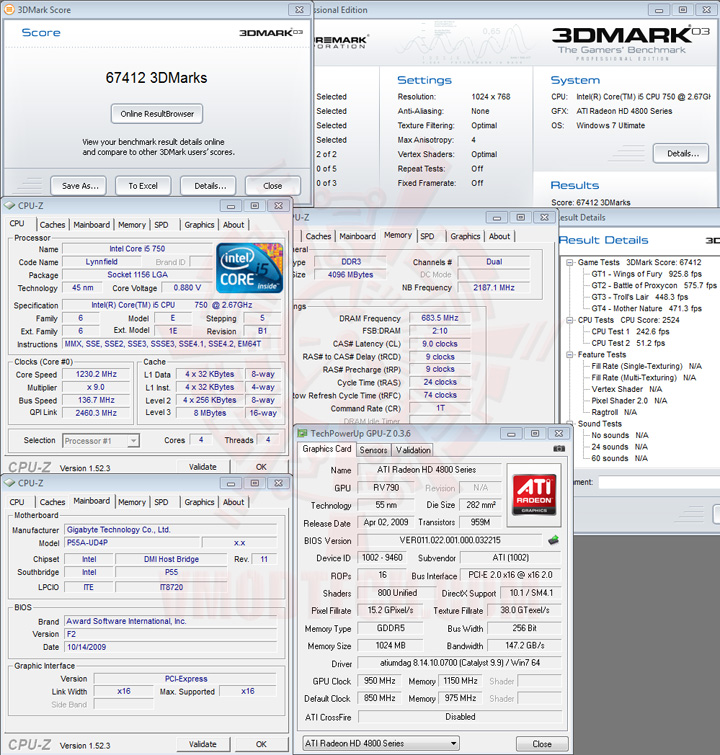The image size is (720, 755).
Task: Click the BIOS date 10/14/2009 value
Action: (170, 647)
